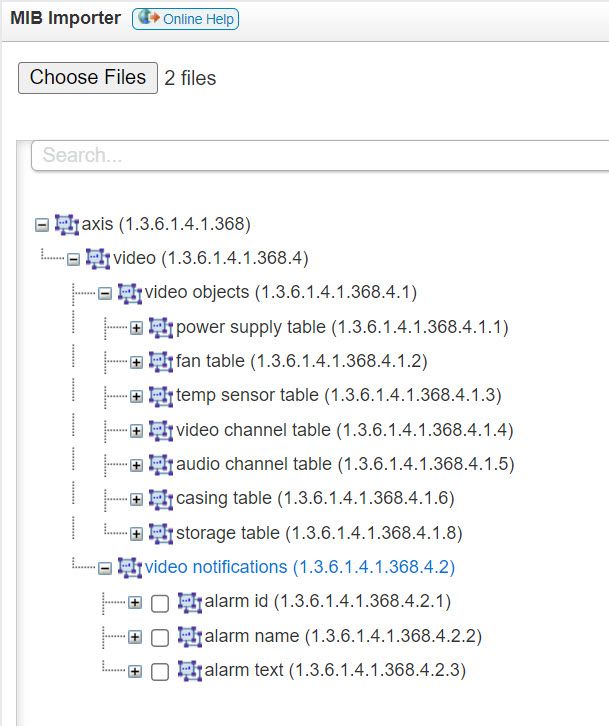Click the video node icon
This screenshot has width=609, height=726.
tap(98, 259)
